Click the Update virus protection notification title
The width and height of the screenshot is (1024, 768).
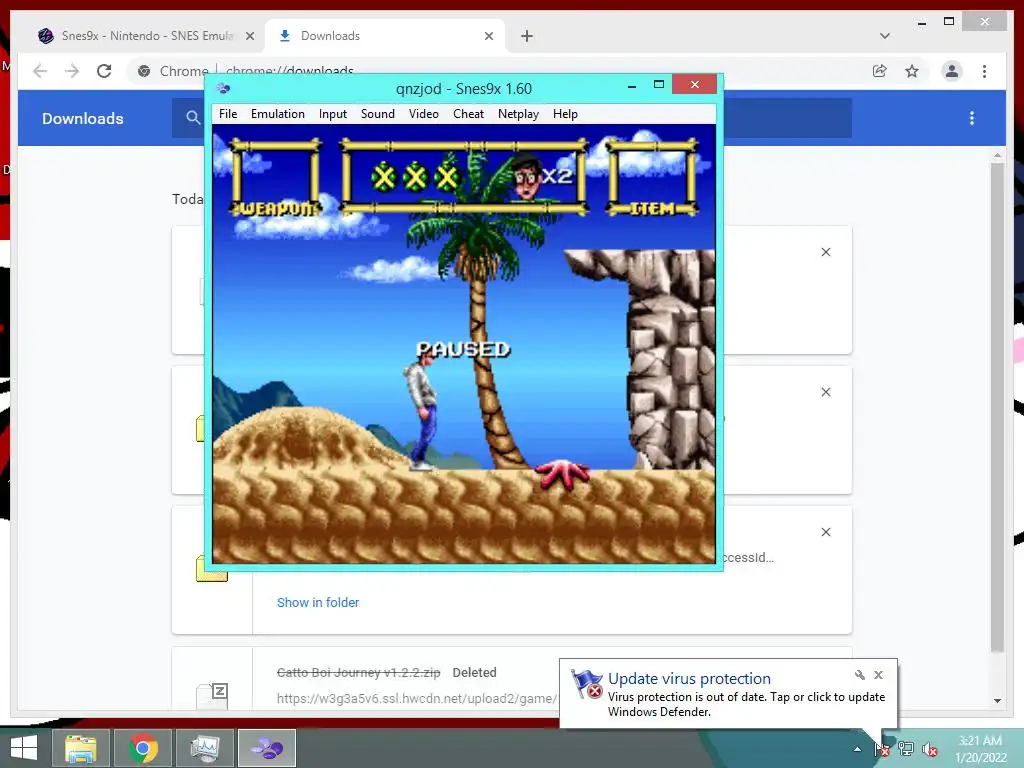tap(689, 679)
